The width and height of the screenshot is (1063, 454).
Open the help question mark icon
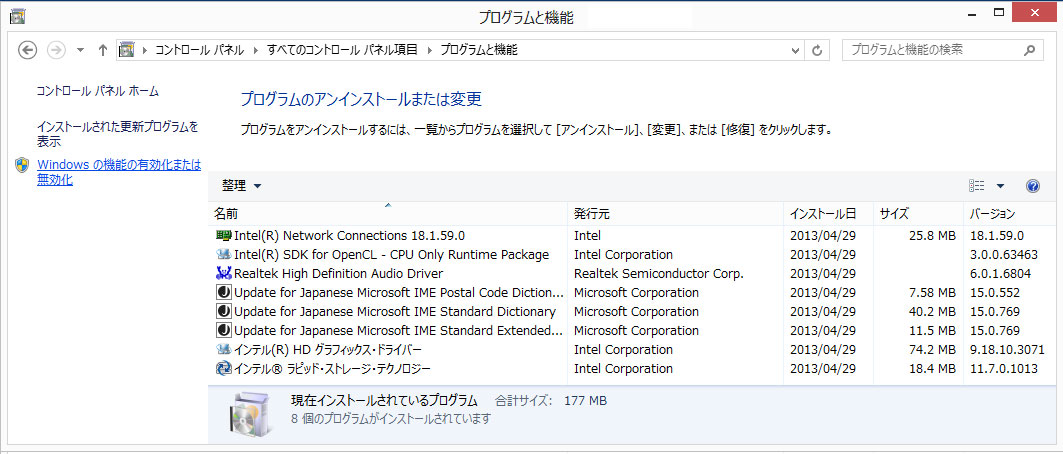pos(1033,186)
